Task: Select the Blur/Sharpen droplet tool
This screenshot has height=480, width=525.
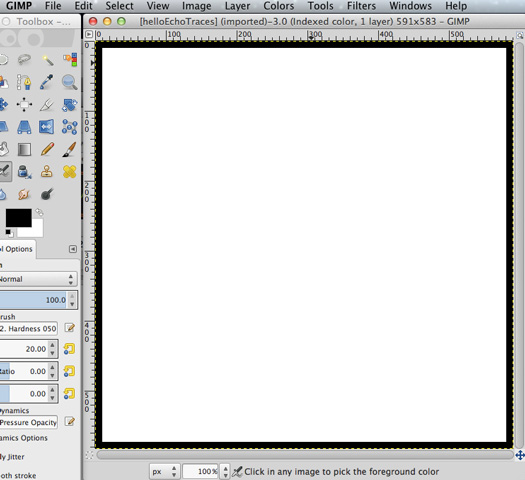Action: pyautogui.click(x=3, y=194)
